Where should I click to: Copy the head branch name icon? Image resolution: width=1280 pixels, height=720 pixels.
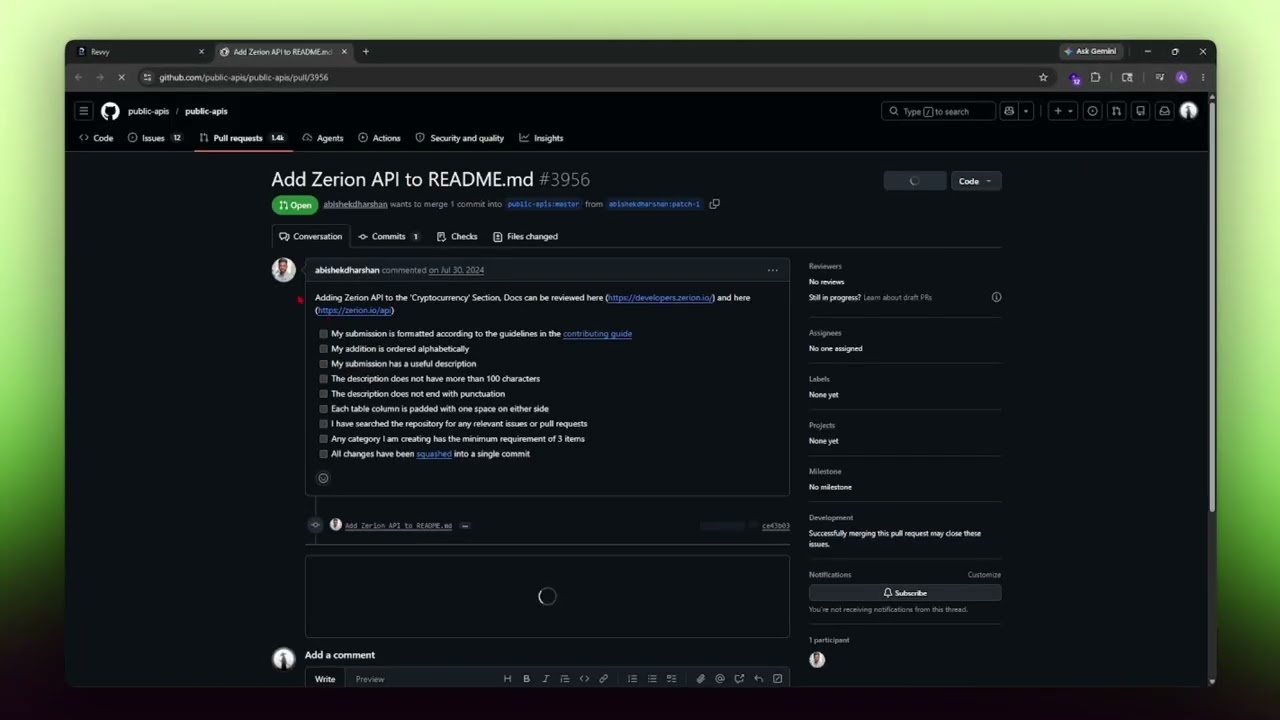pyautogui.click(x=714, y=204)
